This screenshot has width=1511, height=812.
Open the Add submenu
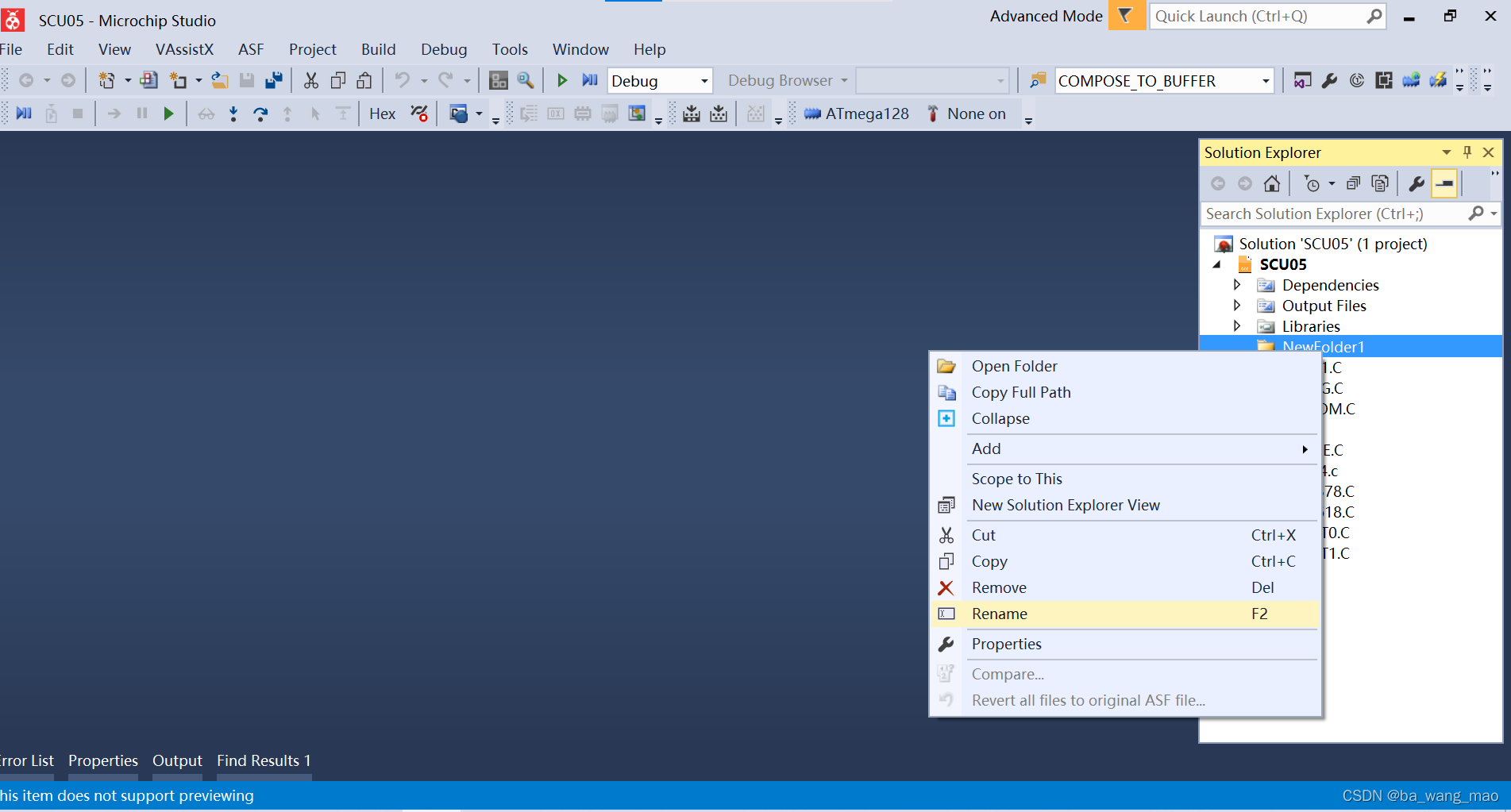coord(1124,448)
